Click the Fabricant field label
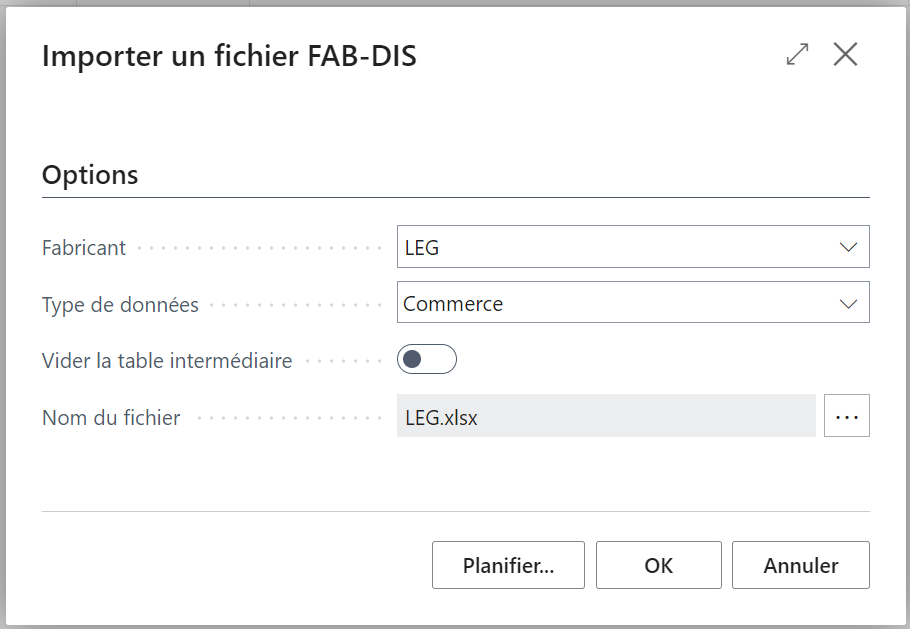Viewport: 910px width, 629px height. (84, 248)
